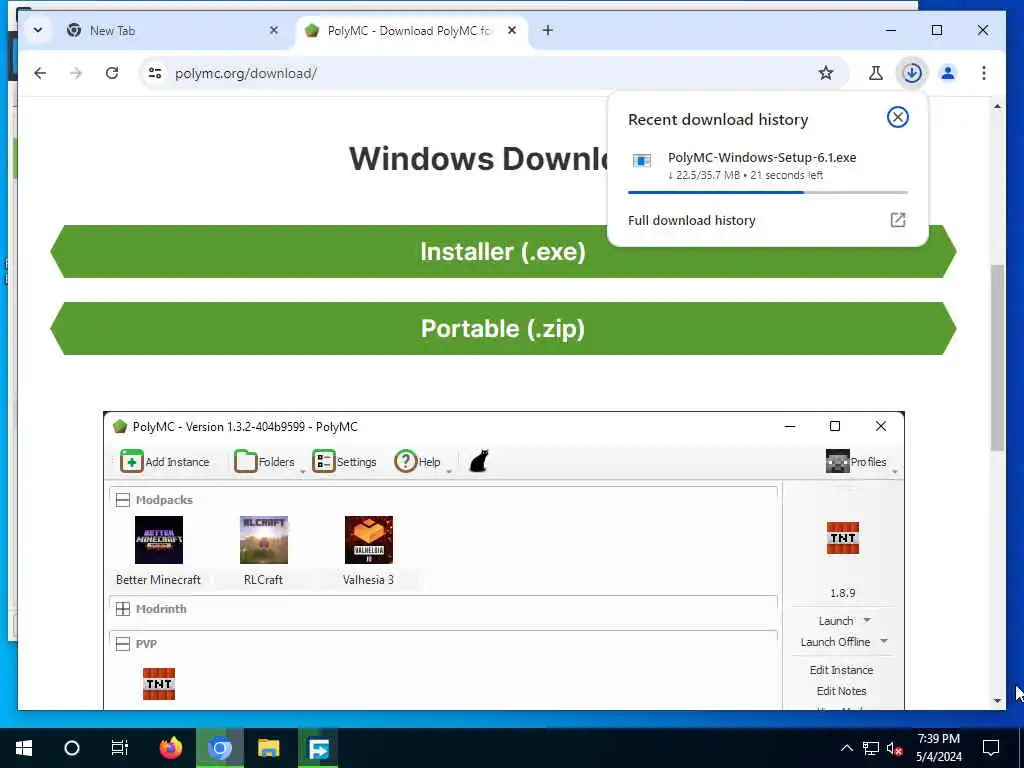The height and width of the screenshot is (768, 1024).
Task: Launch Firefox from the taskbar
Action: click(x=171, y=748)
